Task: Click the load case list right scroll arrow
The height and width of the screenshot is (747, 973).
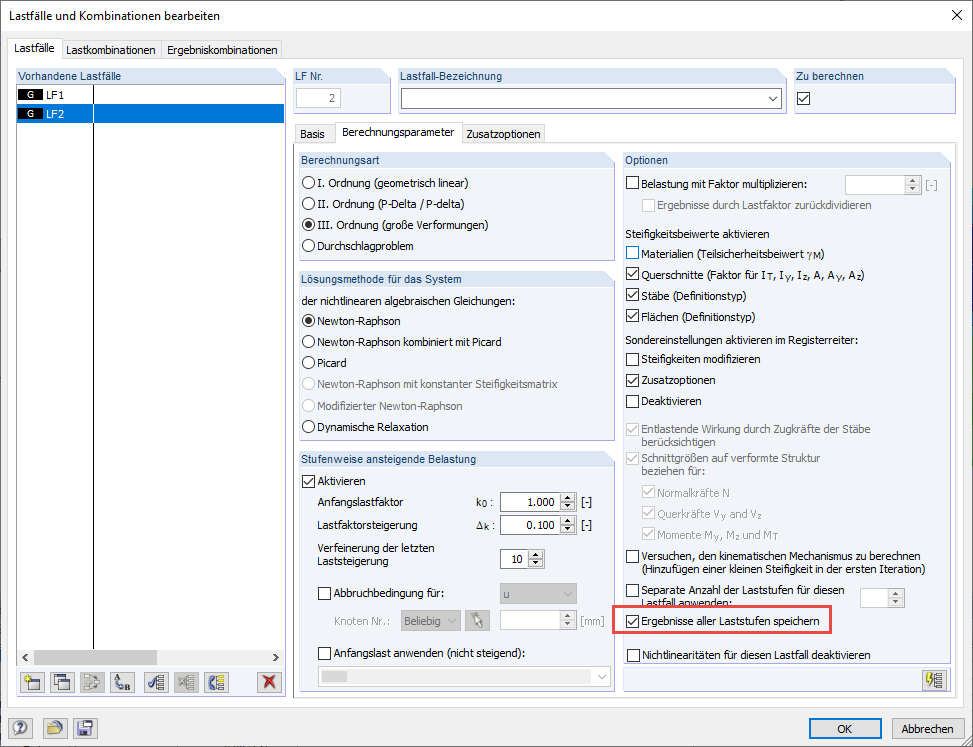Action: (x=276, y=657)
